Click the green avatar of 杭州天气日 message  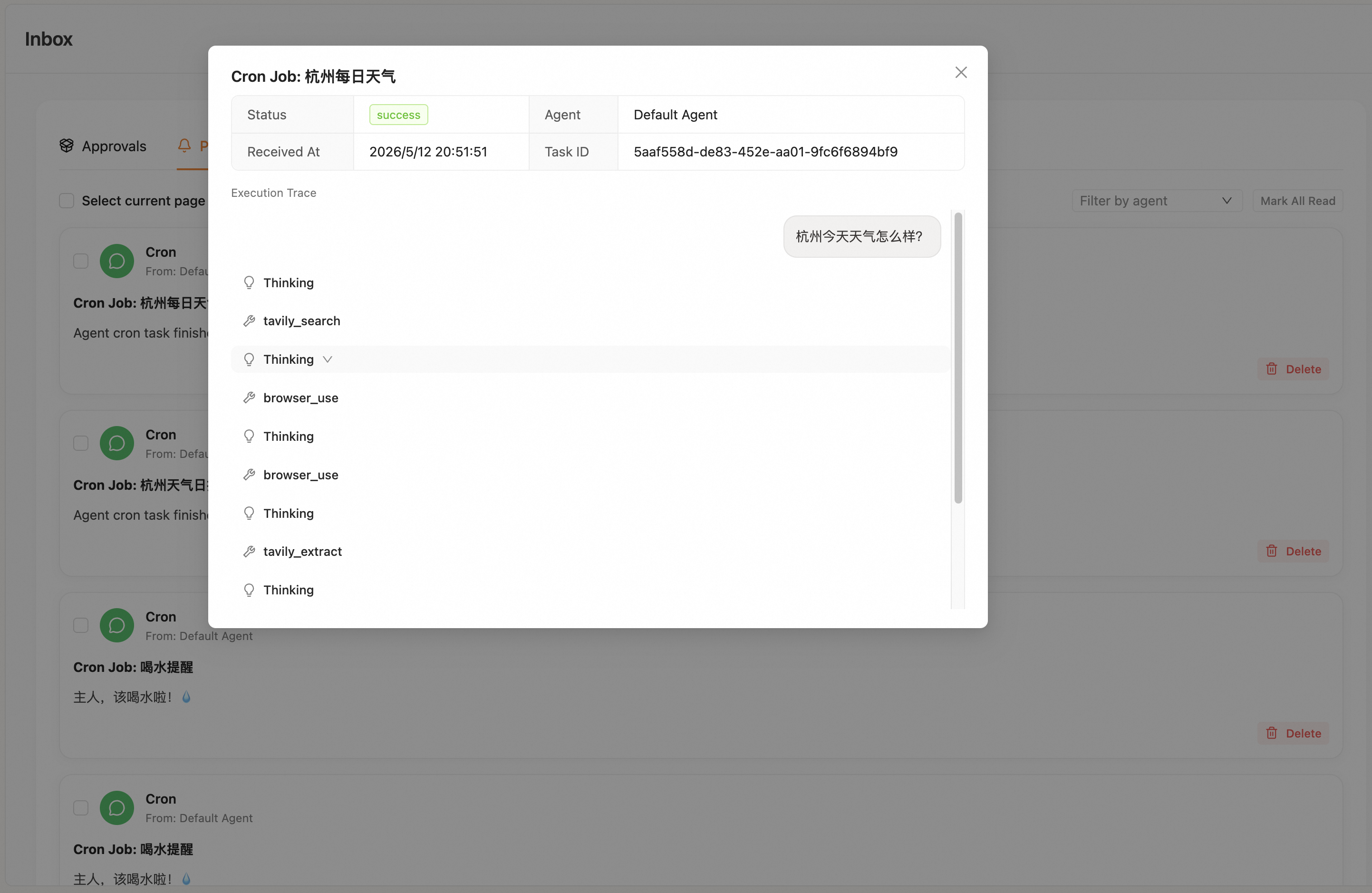117,443
